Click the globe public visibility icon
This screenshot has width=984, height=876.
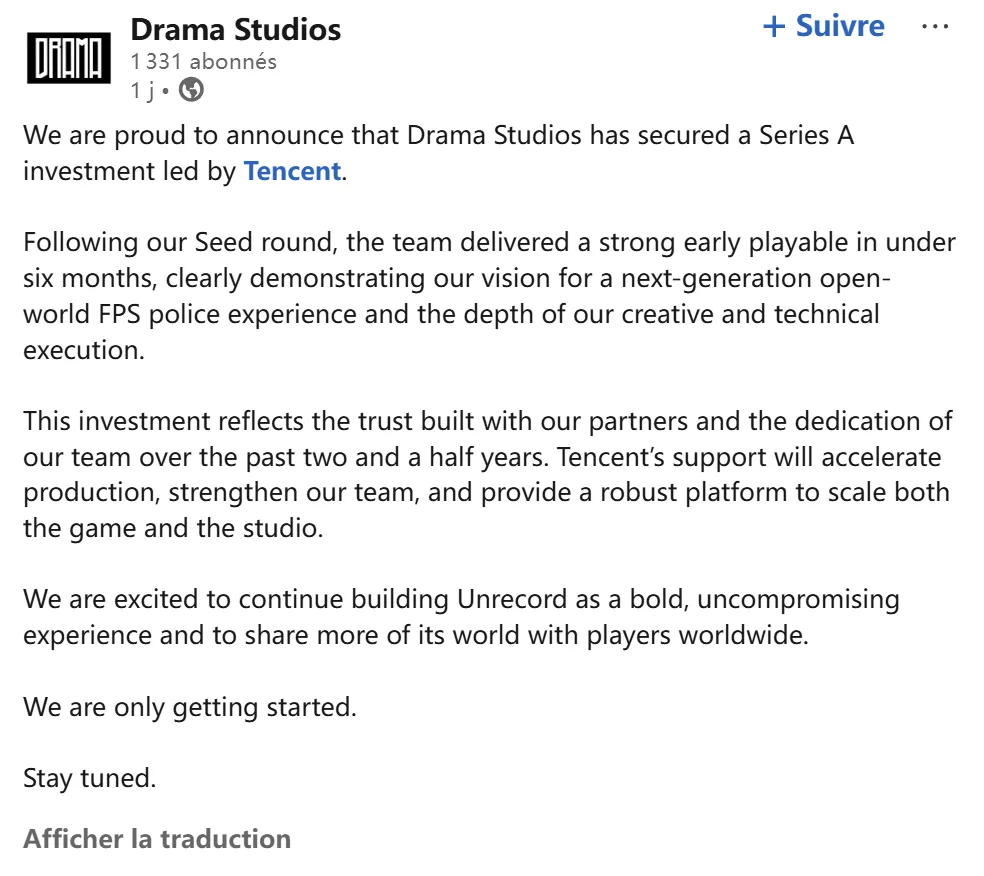point(191,90)
